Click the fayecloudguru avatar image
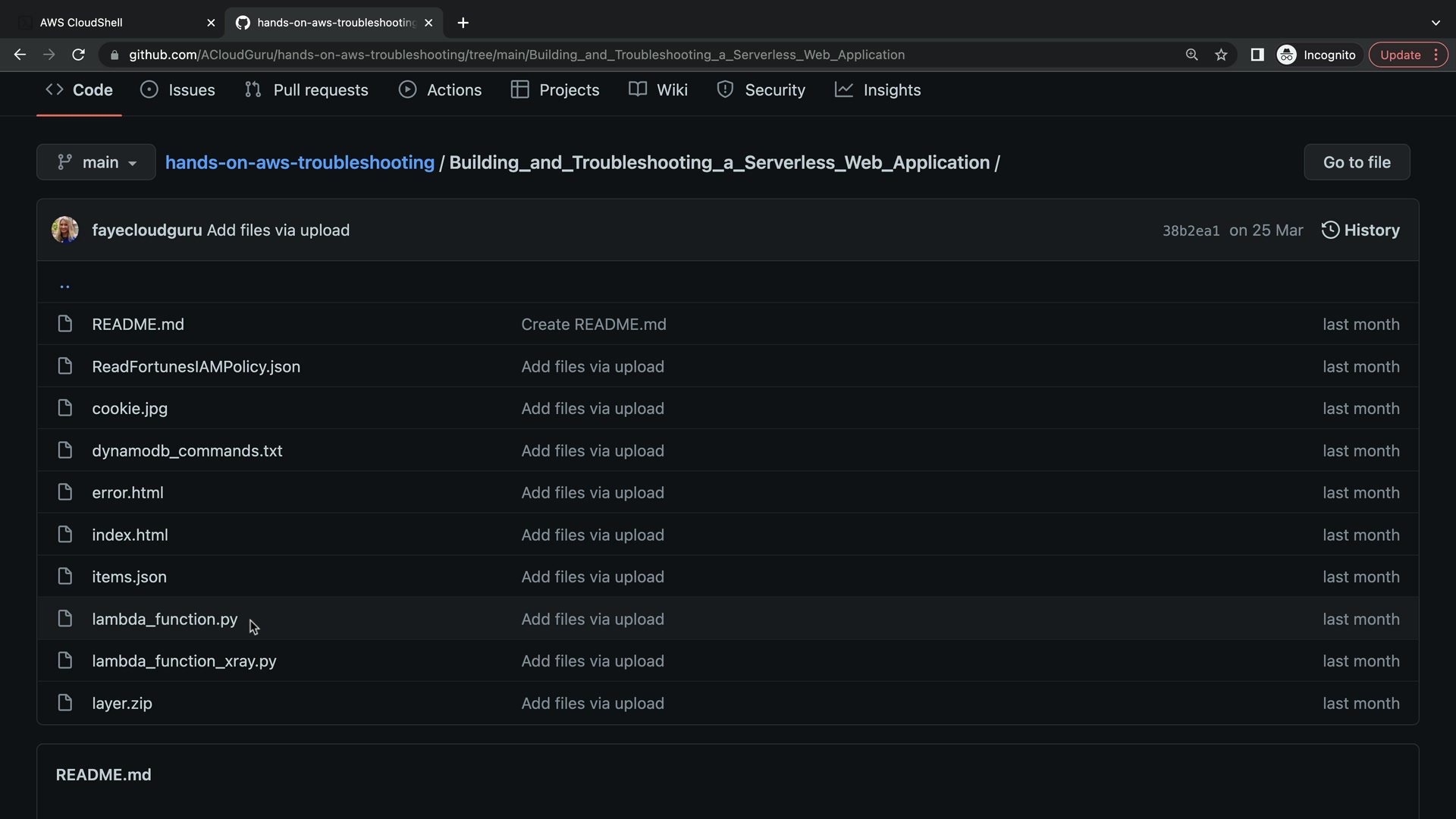 (x=64, y=230)
